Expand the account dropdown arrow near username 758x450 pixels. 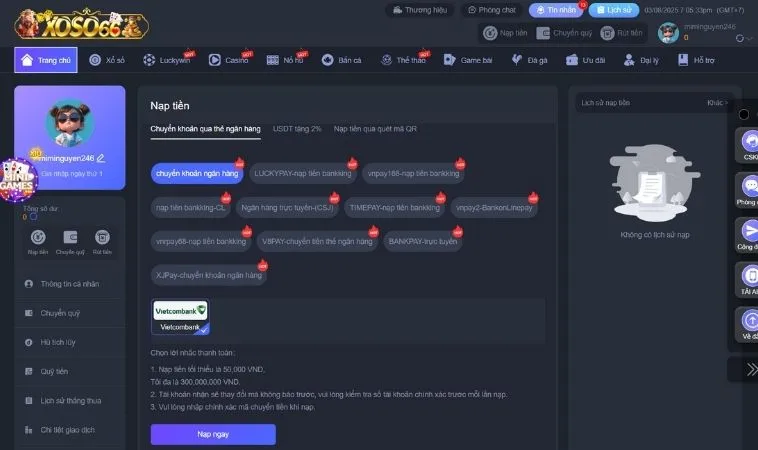pyautogui.click(x=740, y=38)
